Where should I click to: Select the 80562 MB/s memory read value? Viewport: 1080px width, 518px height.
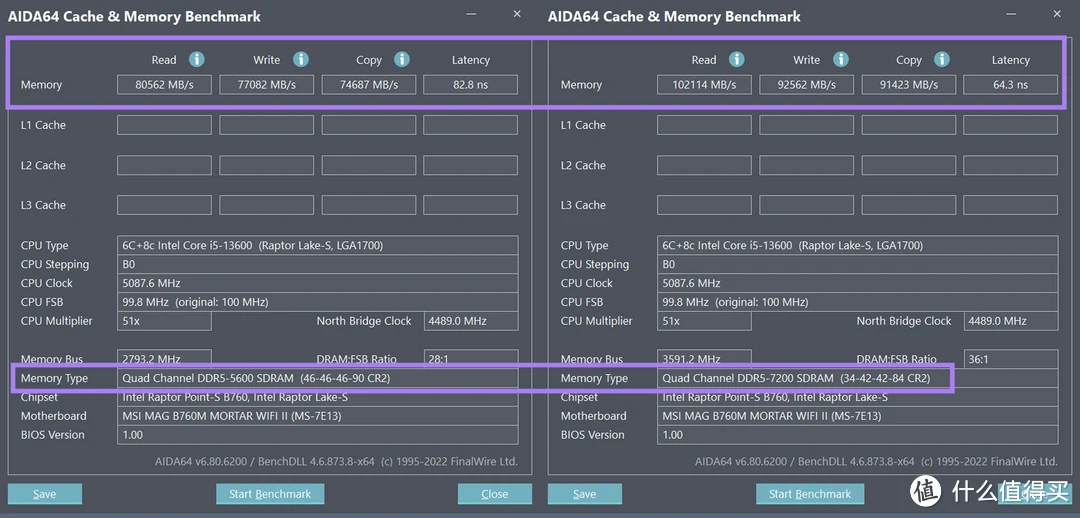coord(164,85)
